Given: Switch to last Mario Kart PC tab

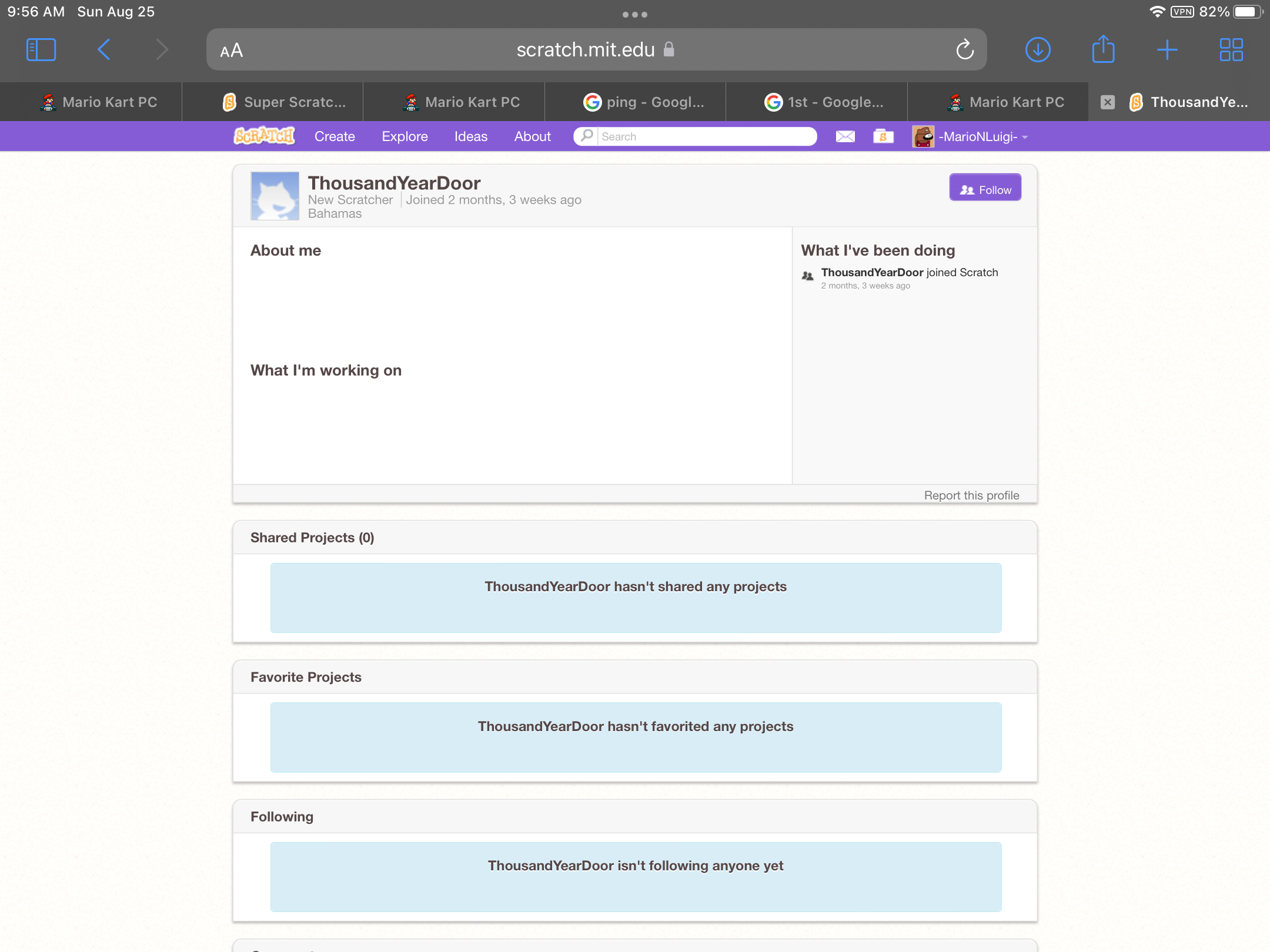Looking at the screenshot, I should [998, 102].
